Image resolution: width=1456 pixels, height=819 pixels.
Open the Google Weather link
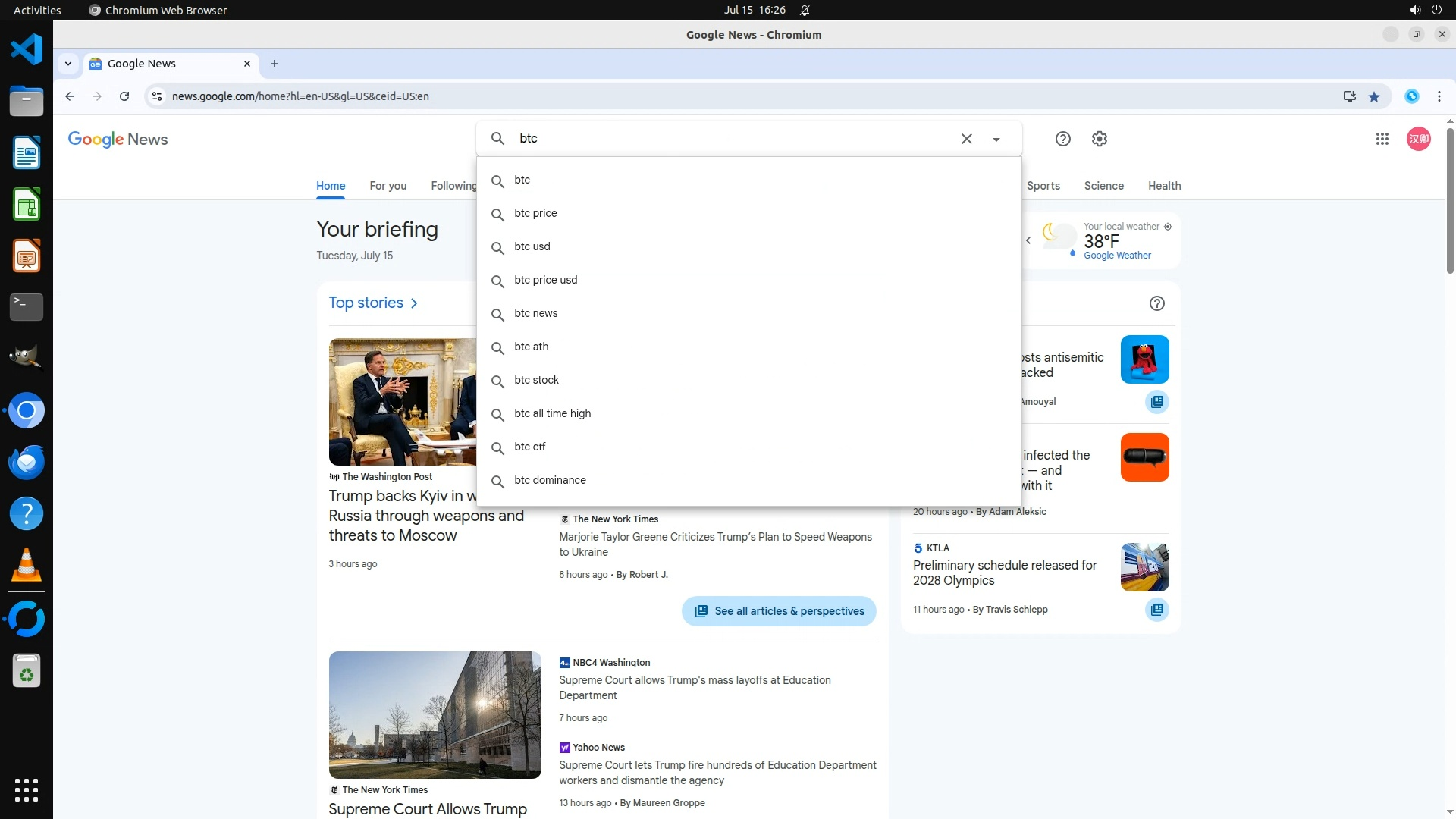point(1117,256)
